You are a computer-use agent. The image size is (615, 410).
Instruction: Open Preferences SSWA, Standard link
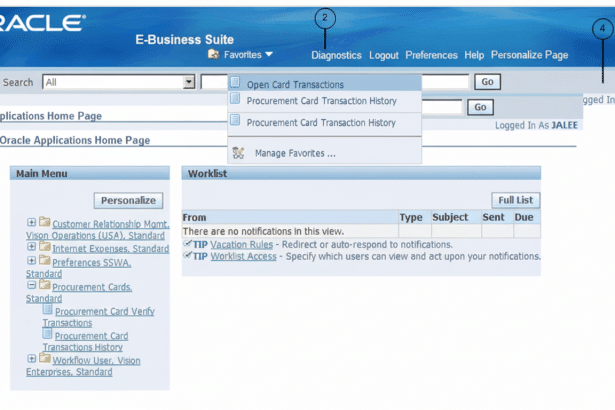point(78,268)
